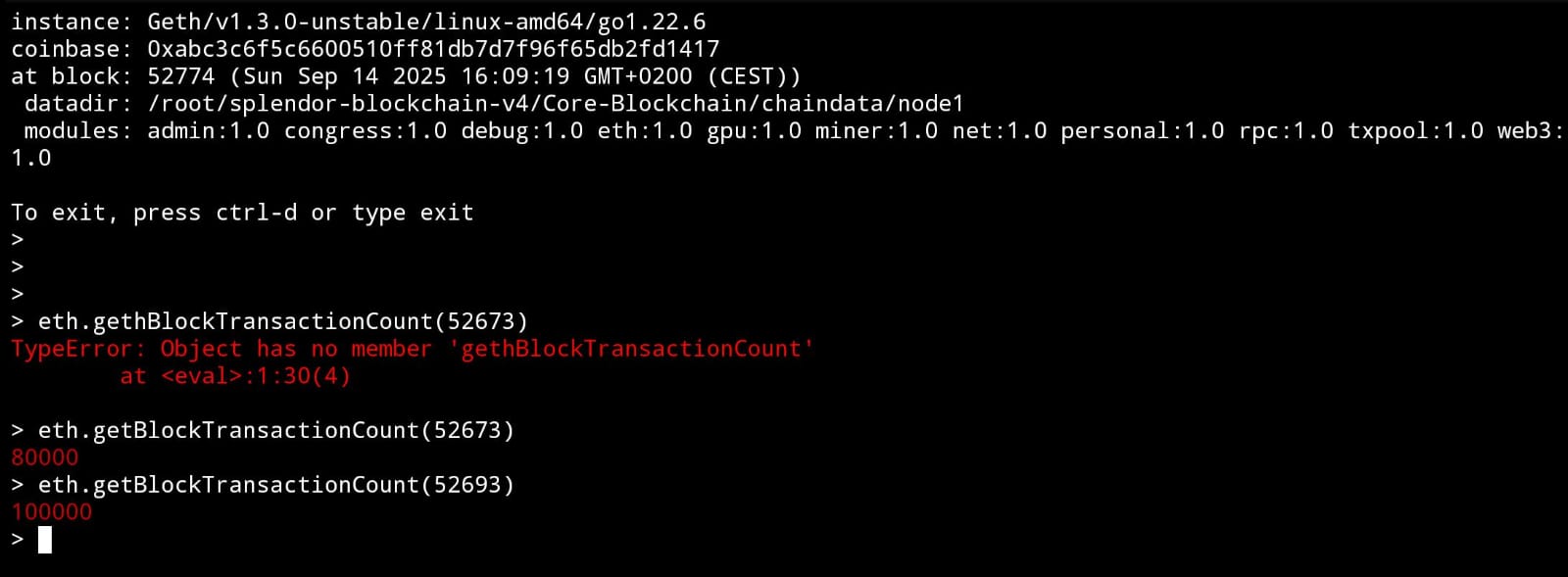
Task: Click the eth.getBlockTransactionCount(52673) command line
Action: pyautogui.click(x=275, y=430)
